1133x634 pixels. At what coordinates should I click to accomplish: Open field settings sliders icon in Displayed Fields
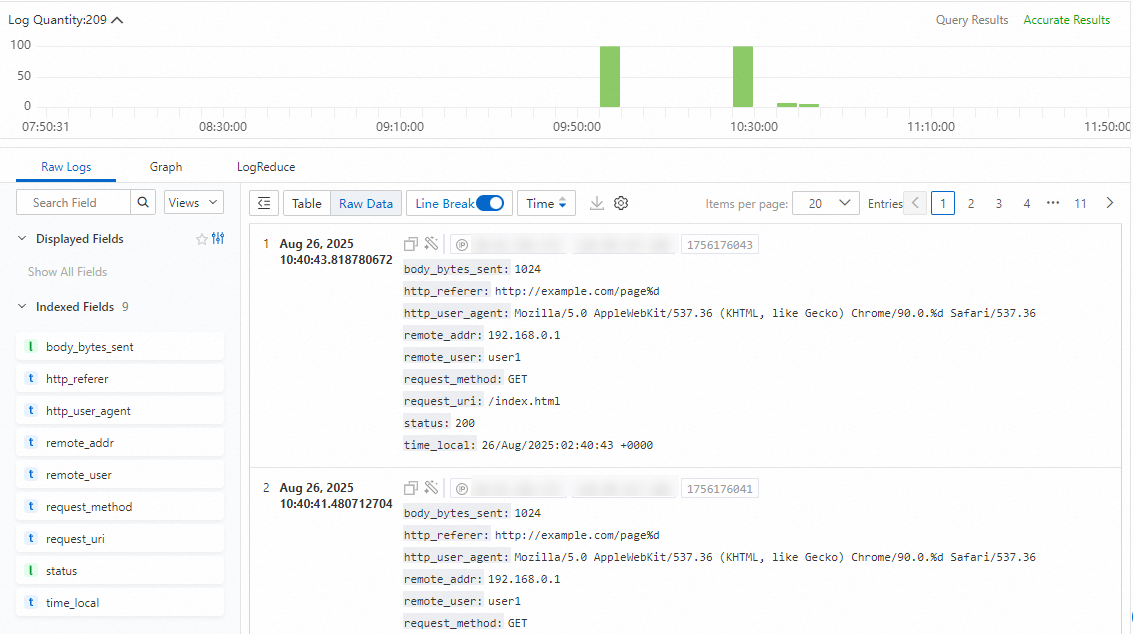[x=218, y=239]
